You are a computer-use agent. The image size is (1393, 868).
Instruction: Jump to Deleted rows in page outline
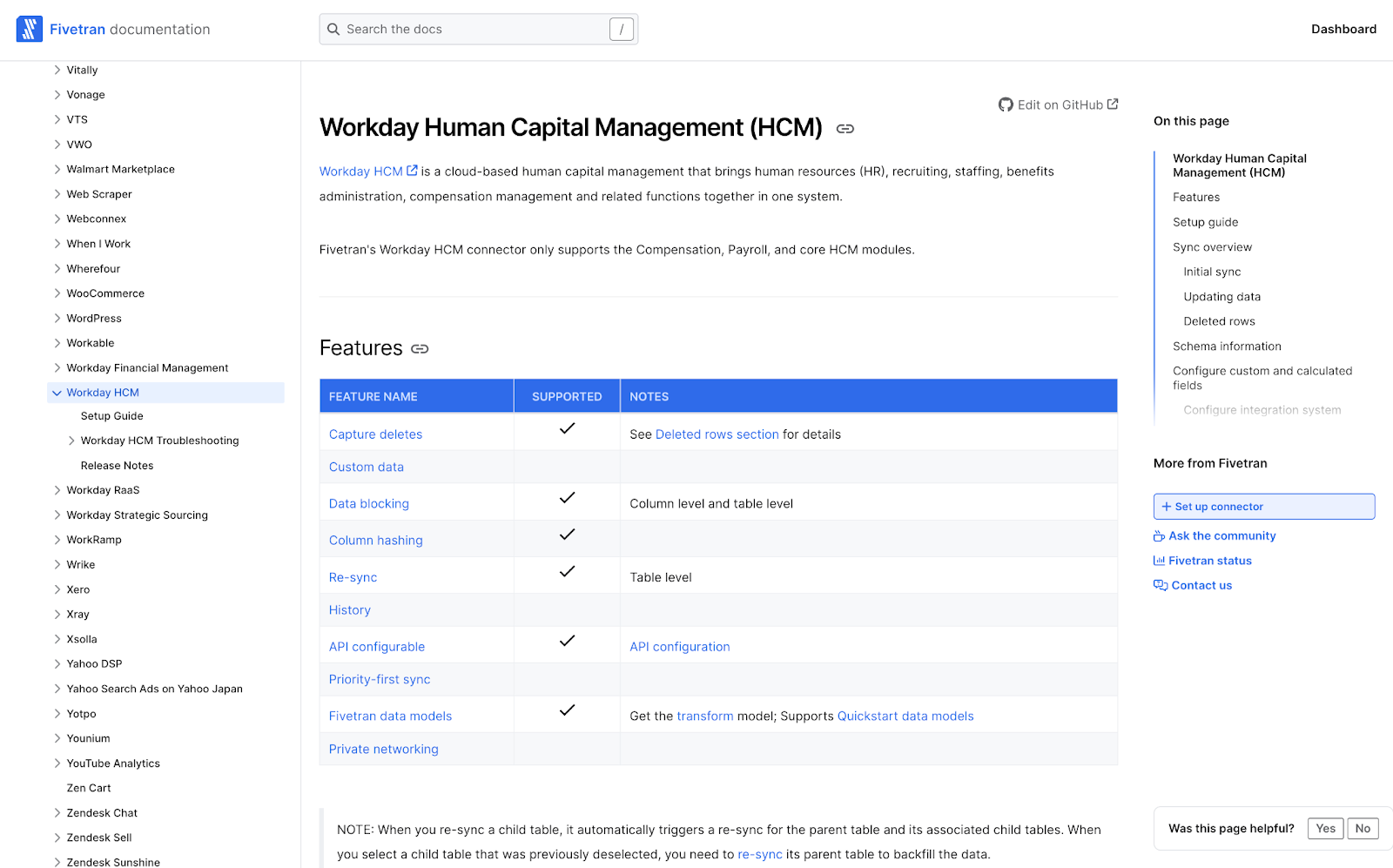(1219, 321)
